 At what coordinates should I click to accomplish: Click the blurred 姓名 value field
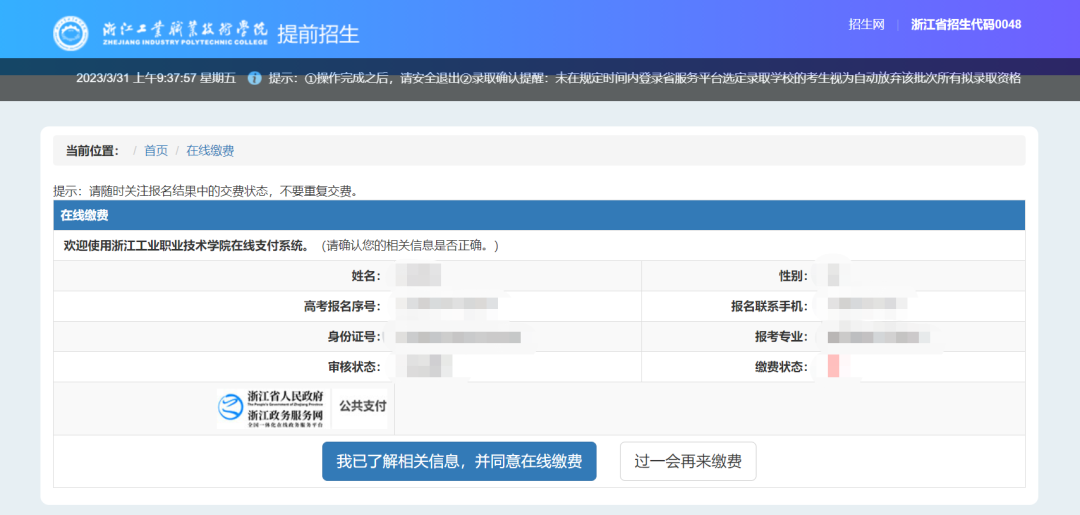click(x=418, y=276)
